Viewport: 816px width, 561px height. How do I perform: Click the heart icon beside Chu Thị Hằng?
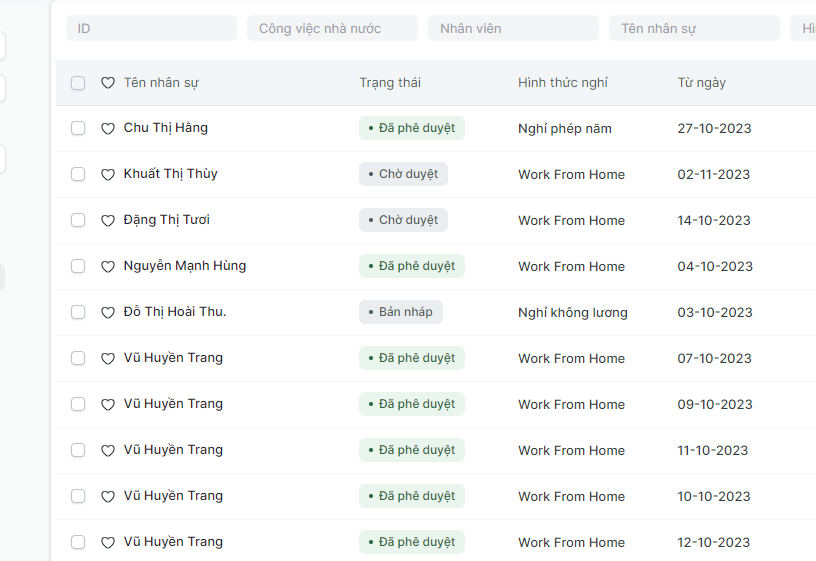[x=108, y=129]
